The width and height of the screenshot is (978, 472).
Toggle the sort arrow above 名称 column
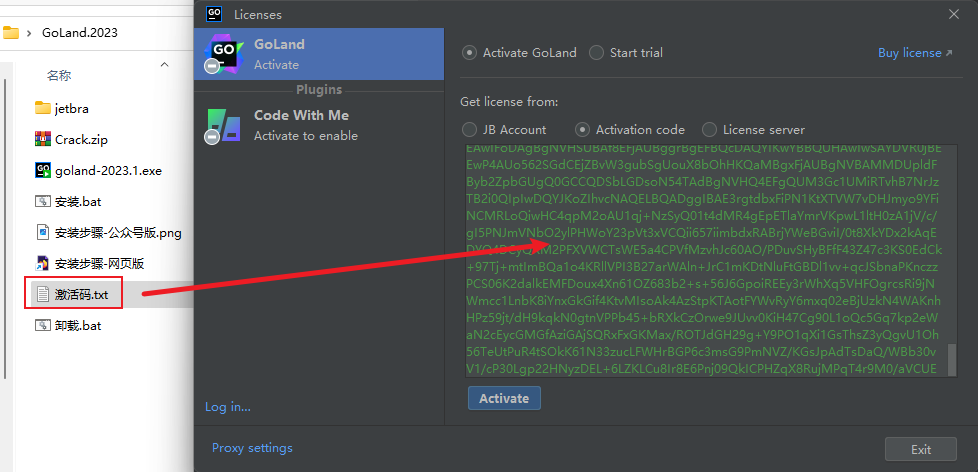click(164, 64)
